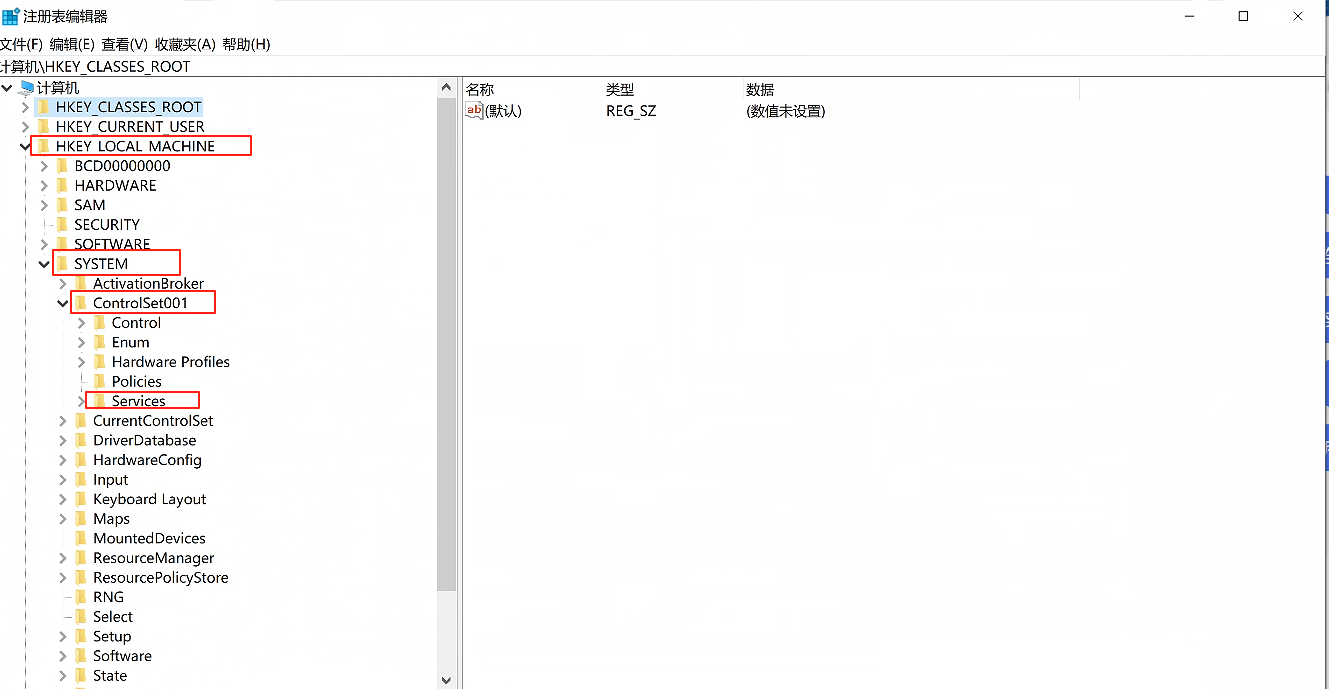Image resolution: width=1329 pixels, height=689 pixels.
Task: Click the RNG folder icon
Action: [x=81, y=597]
